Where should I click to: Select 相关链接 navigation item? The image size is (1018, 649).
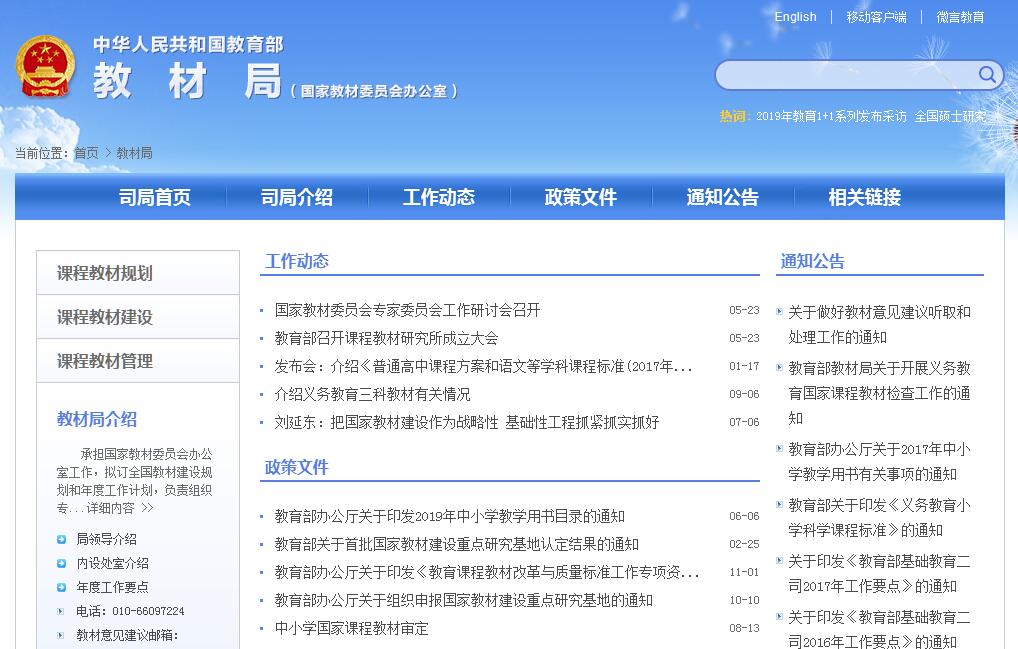[864, 197]
